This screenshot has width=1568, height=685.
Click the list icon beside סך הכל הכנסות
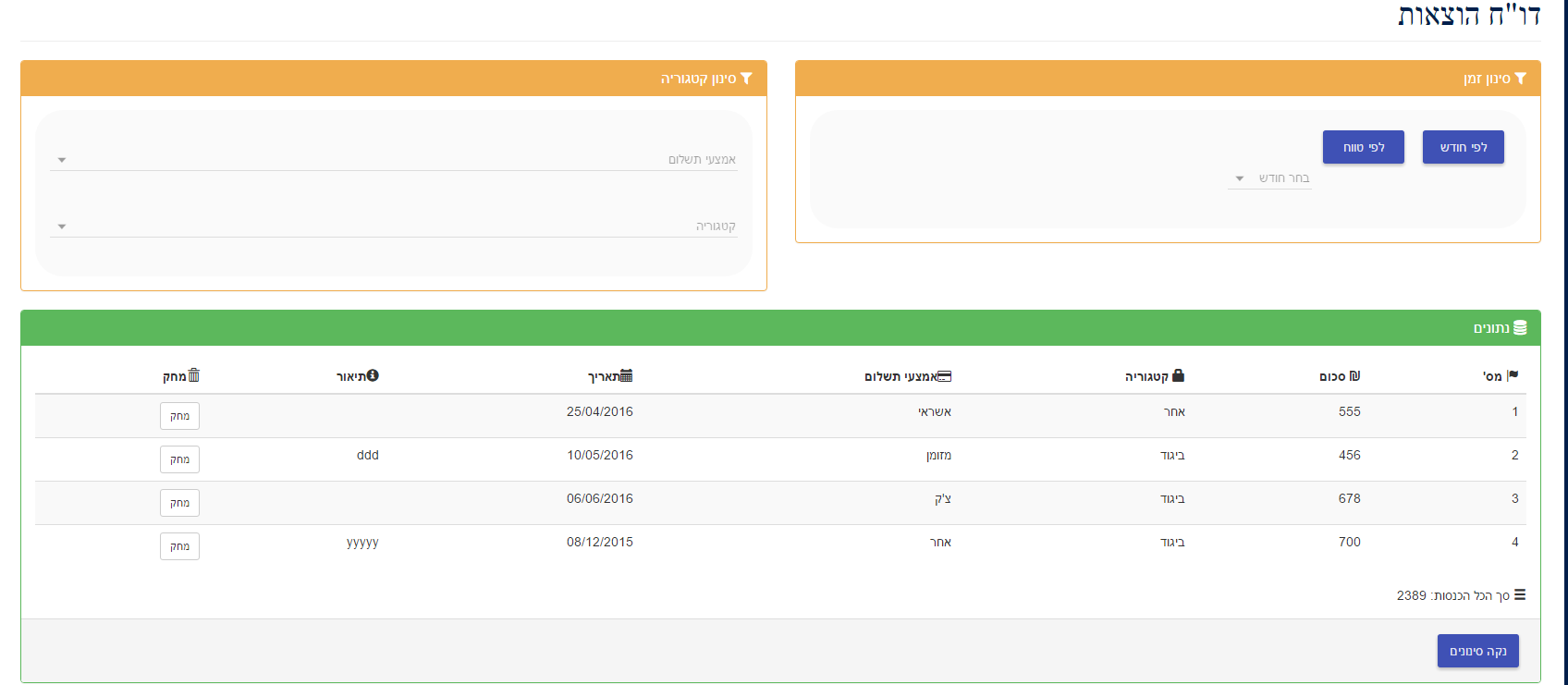[x=1520, y=595]
